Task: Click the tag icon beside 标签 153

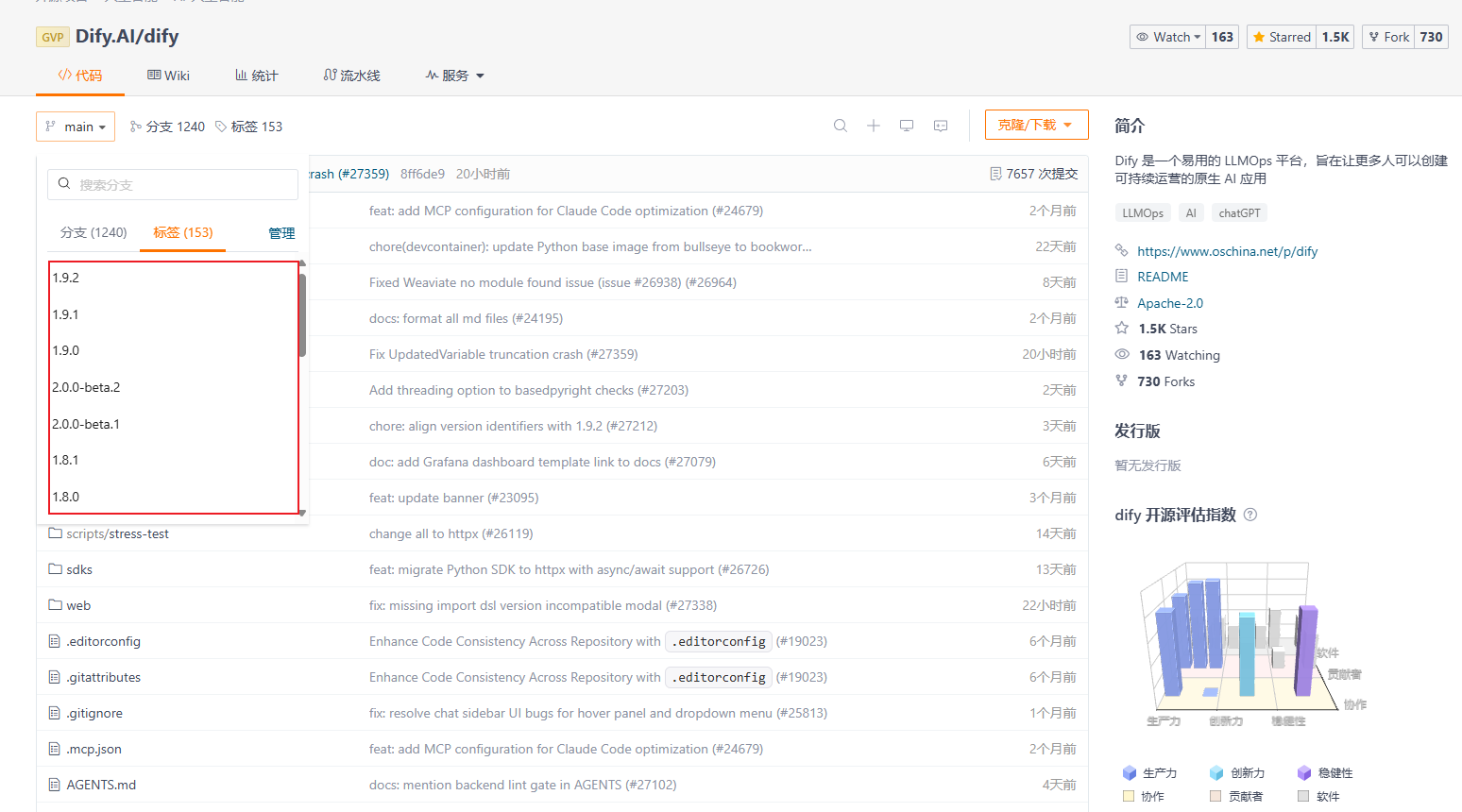Action: coord(221,127)
